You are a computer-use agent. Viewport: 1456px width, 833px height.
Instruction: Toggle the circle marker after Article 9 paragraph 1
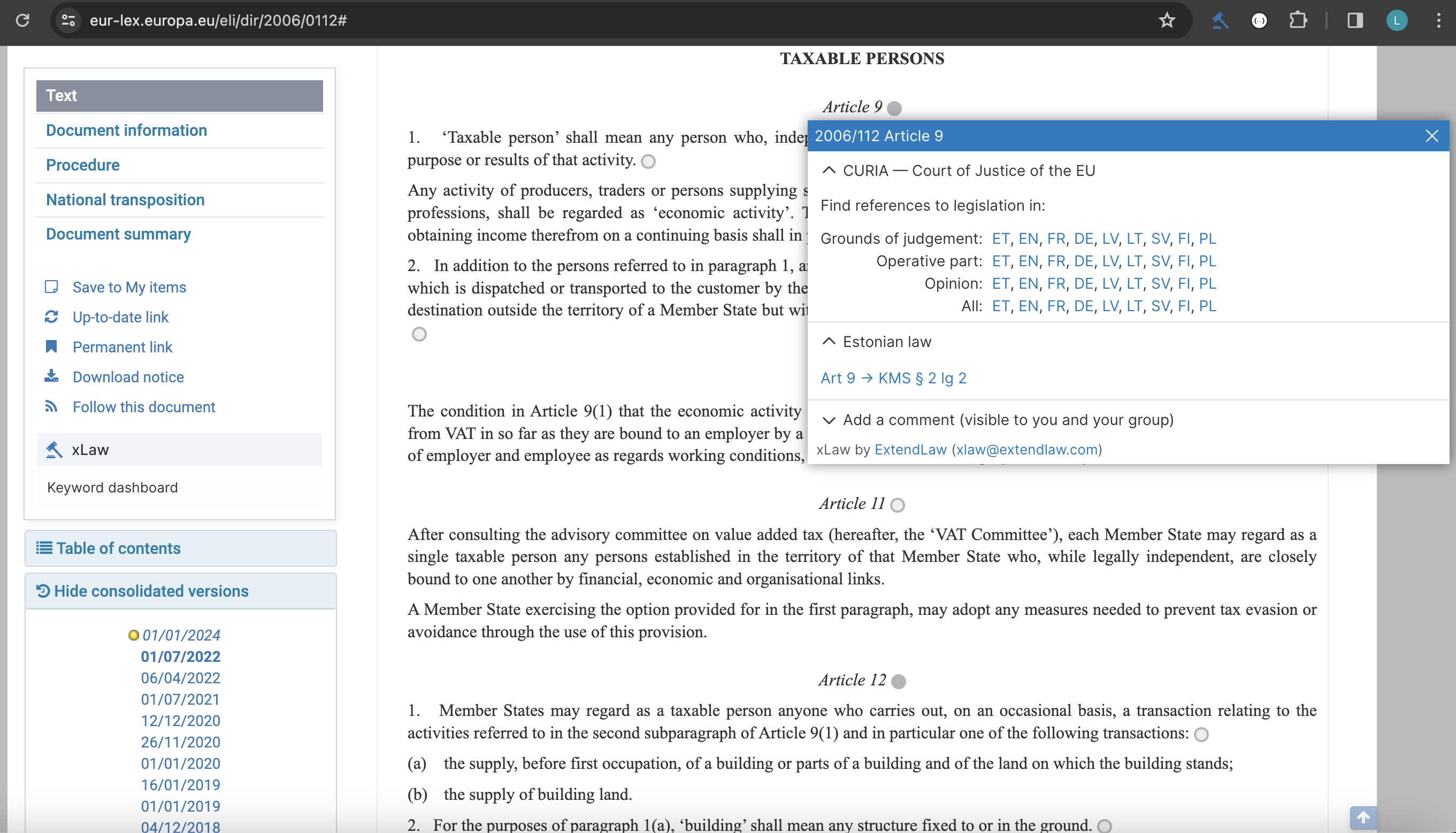(648, 161)
